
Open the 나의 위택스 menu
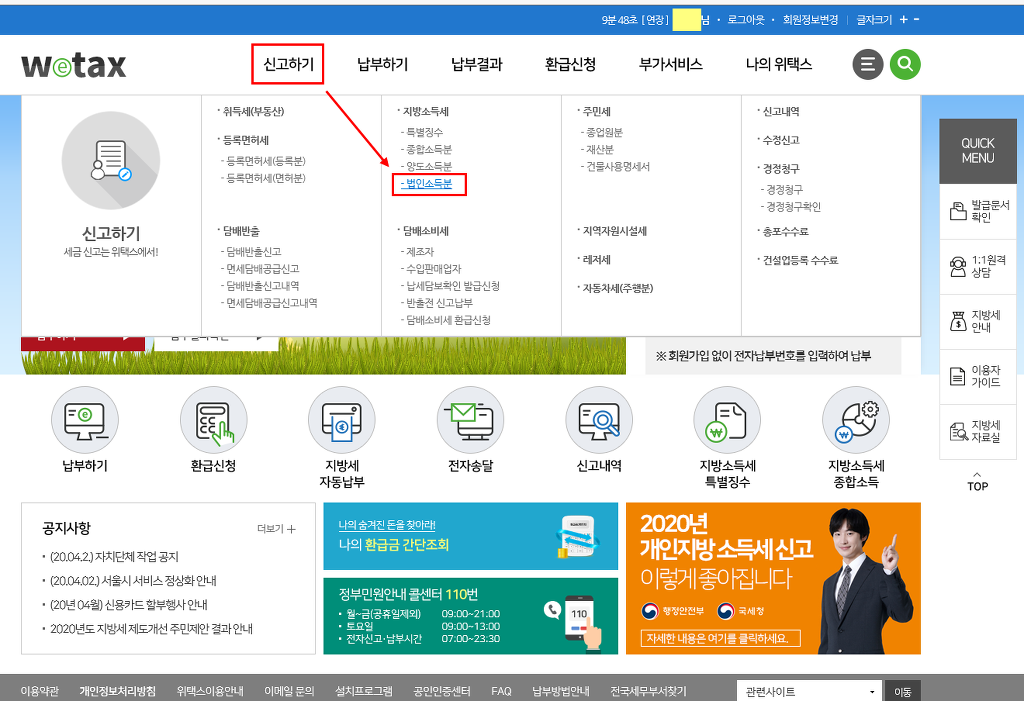pos(778,65)
